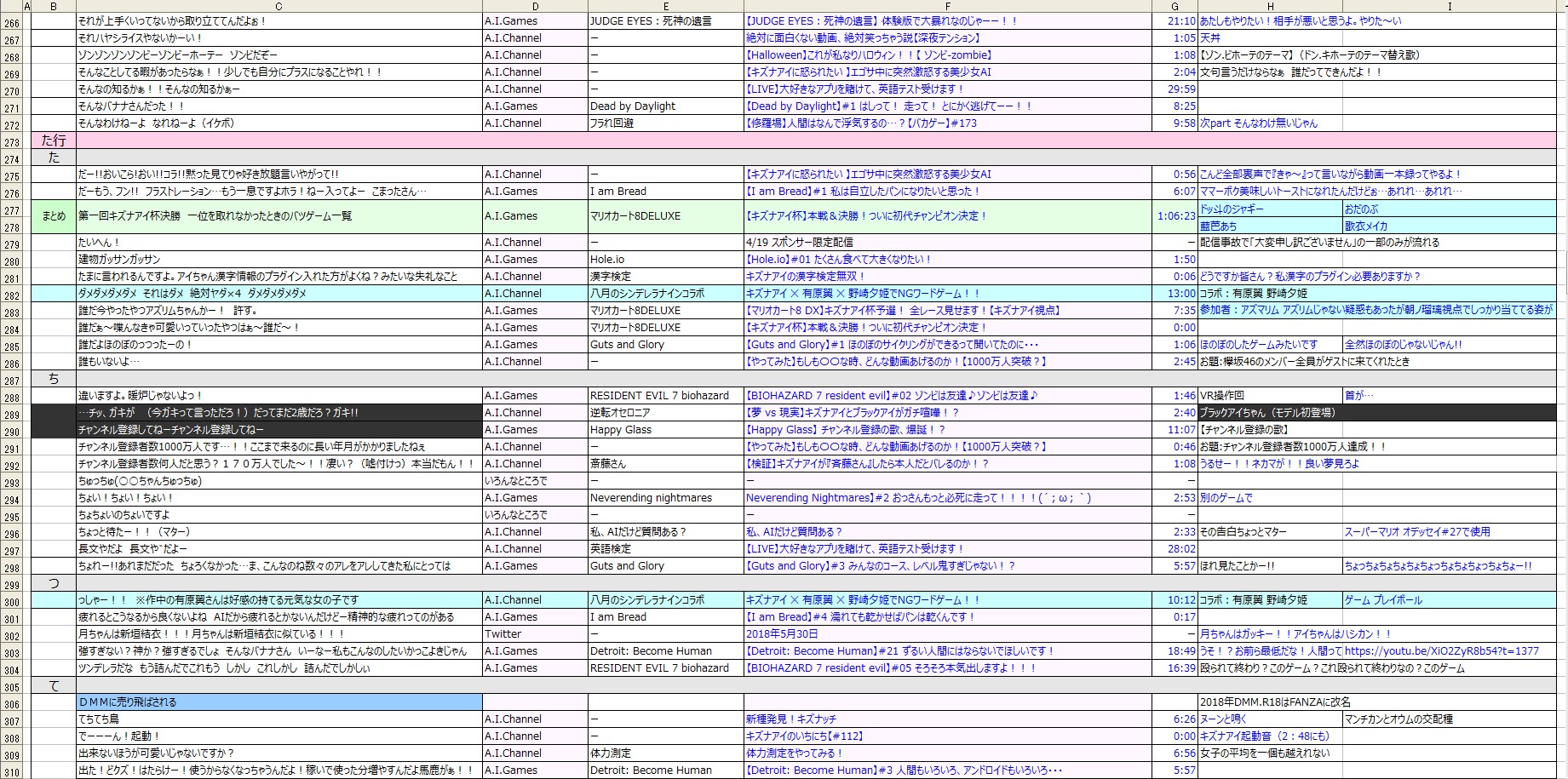Viewport: 1568px width, 779px height.
Task: Open the JUDGE EYES 体験版で大暴れ video link
Action: coord(881,20)
